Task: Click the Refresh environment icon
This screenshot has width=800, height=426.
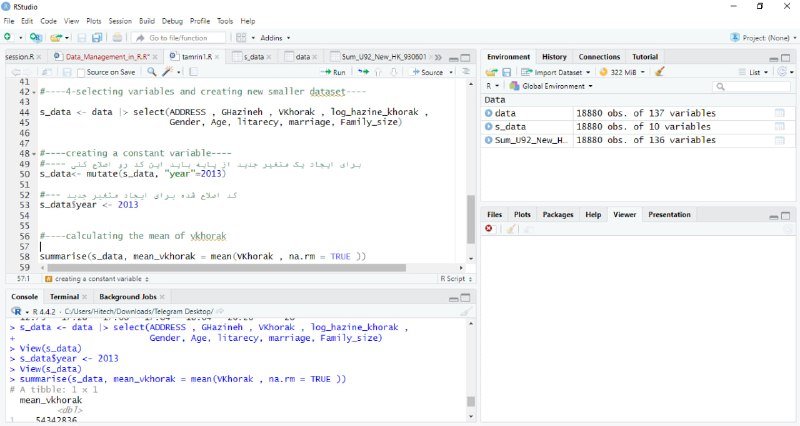Action: pos(782,72)
